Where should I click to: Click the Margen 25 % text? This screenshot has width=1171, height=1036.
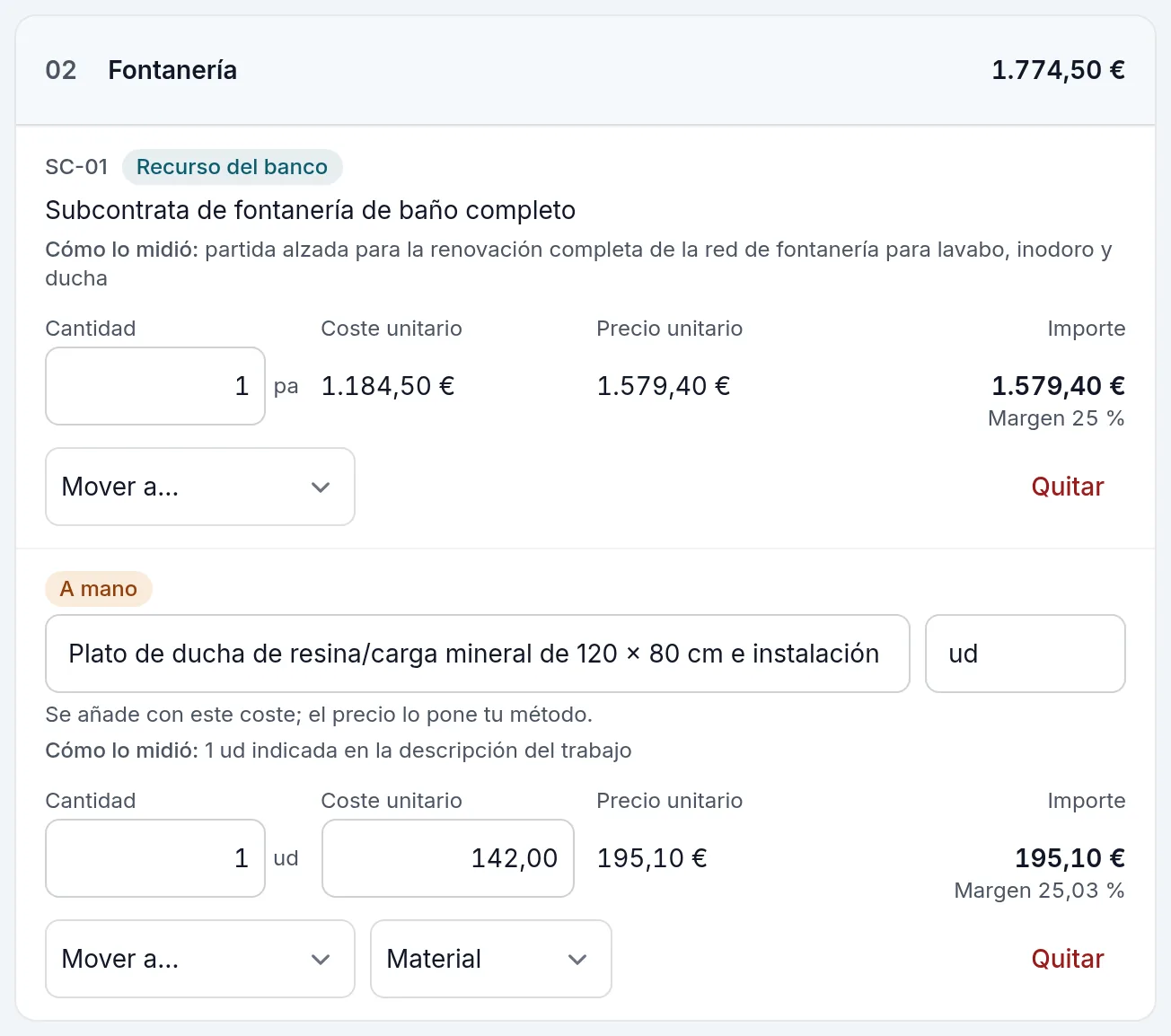click(x=1056, y=418)
